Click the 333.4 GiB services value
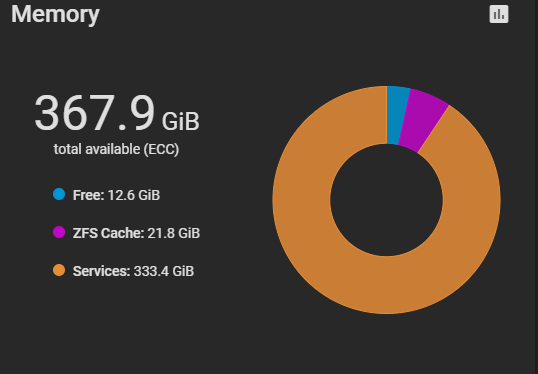The height and width of the screenshot is (374, 538). point(164,271)
